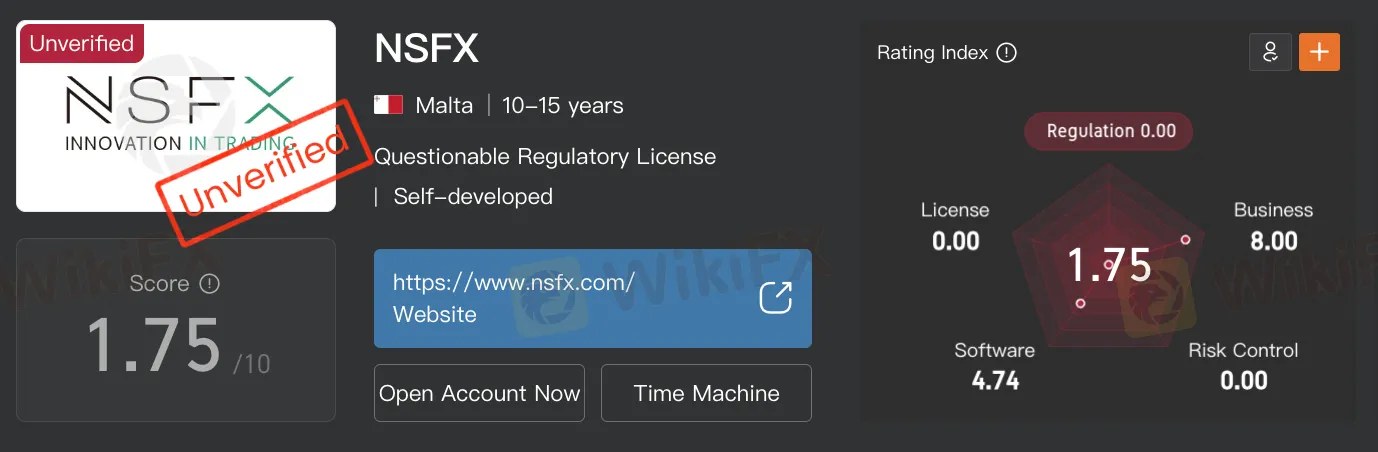Viewport: 1378px width, 452px height.
Task: Click the Malta flag icon
Action: coord(388,105)
